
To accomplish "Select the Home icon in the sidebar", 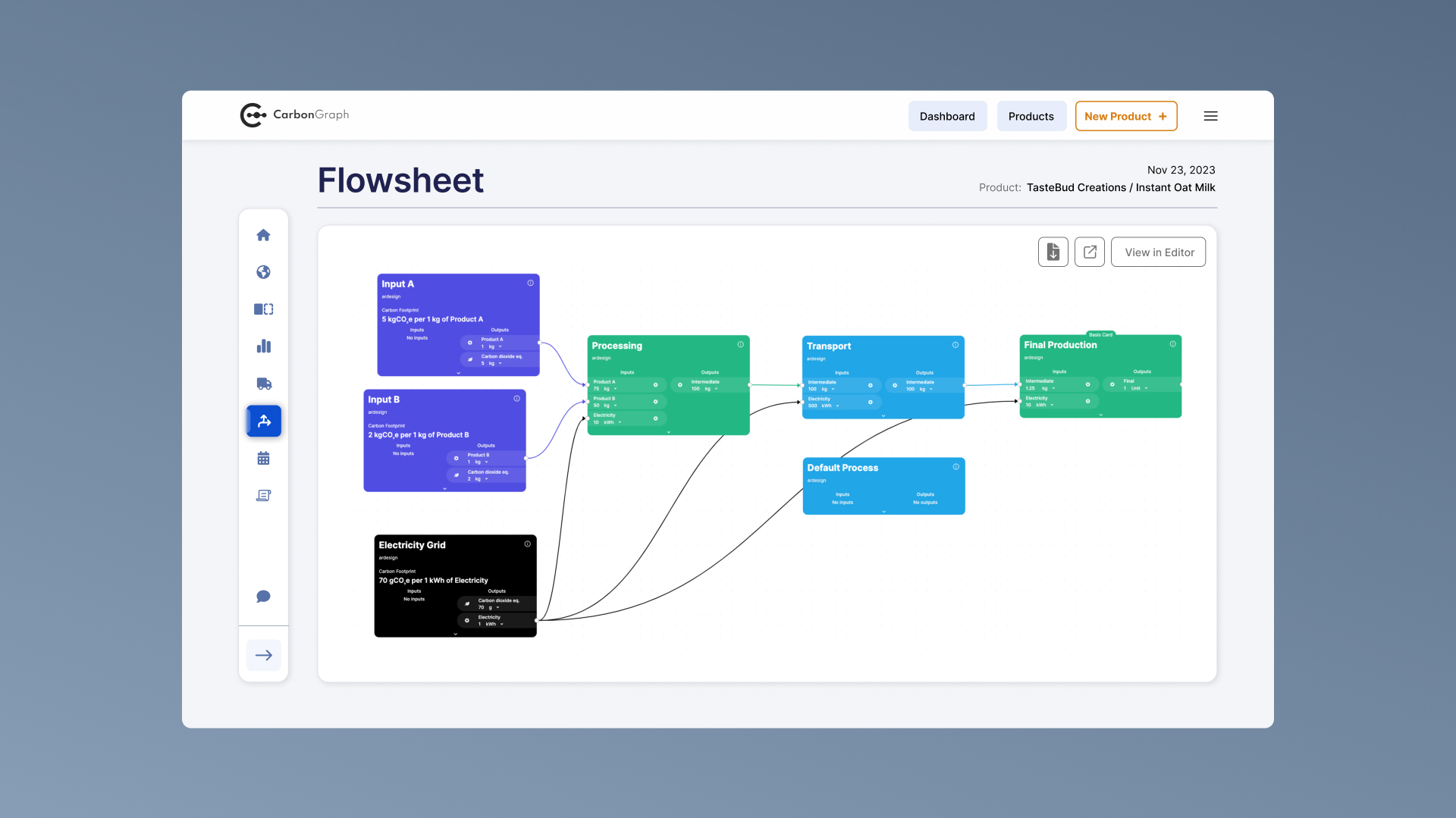I will tap(263, 235).
